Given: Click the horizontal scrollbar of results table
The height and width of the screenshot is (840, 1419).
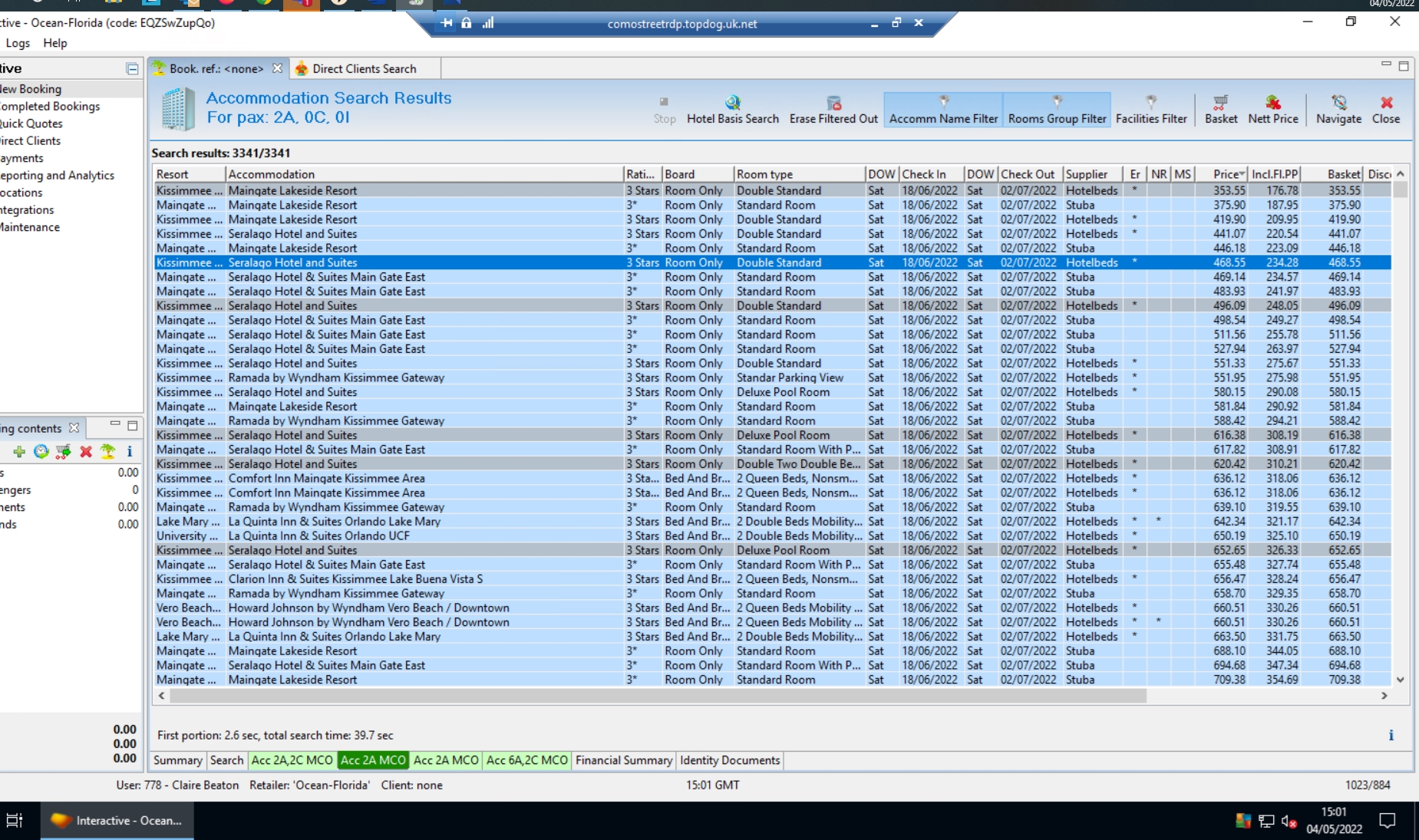Looking at the screenshot, I should [658, 696].
